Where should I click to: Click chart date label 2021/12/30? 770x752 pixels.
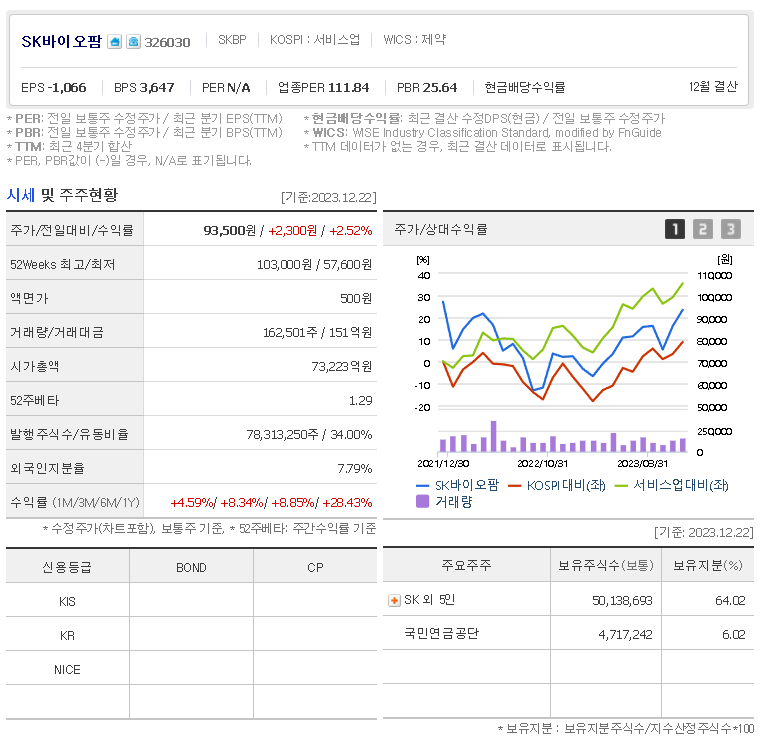[x=443, y=463]
